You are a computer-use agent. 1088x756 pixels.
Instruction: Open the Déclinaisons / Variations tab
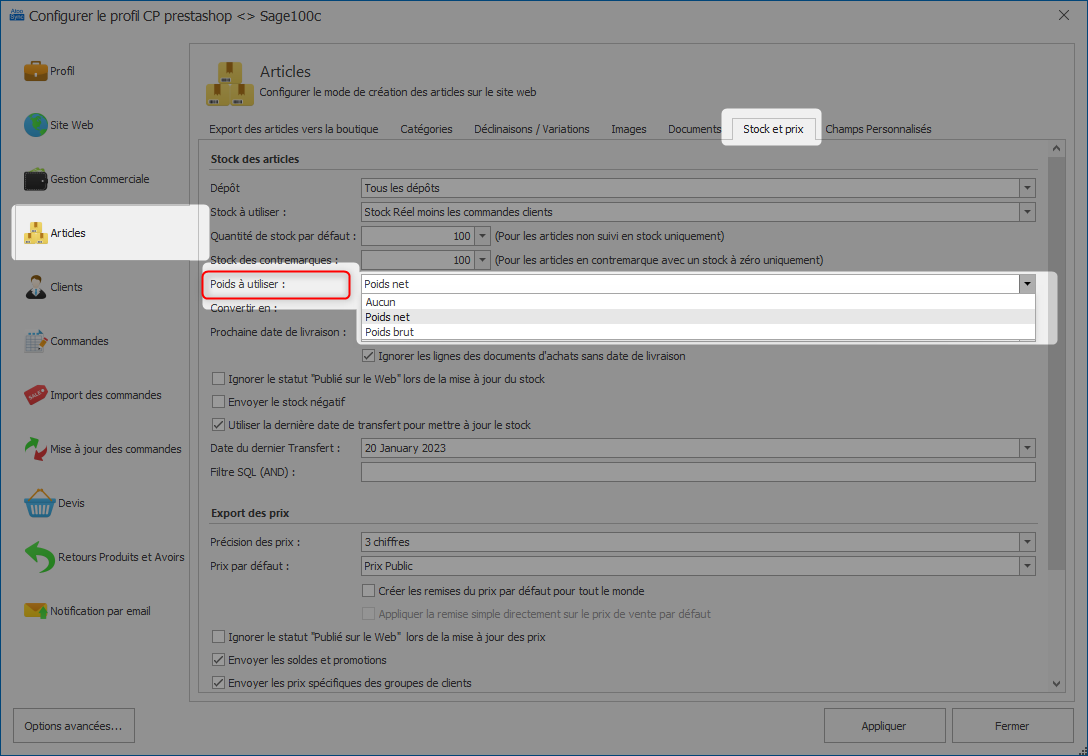coord(532,129)
